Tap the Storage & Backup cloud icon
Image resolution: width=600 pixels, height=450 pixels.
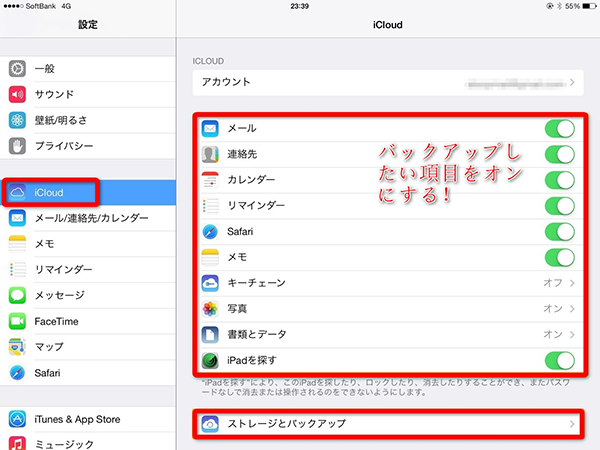[x=210, y=424]
